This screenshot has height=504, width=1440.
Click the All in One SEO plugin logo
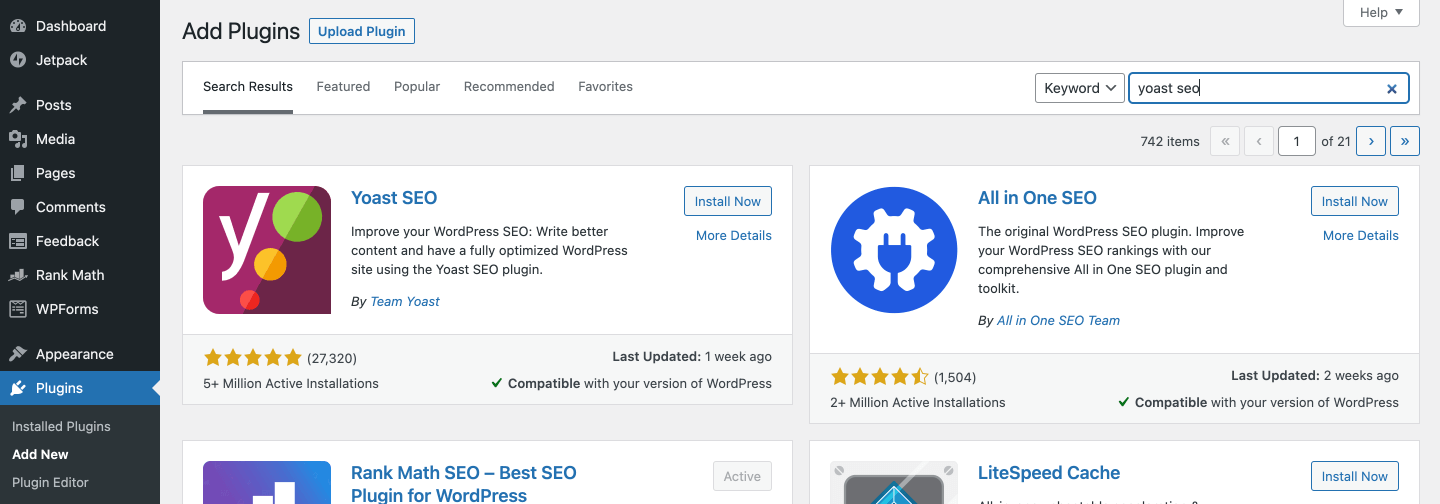895,250
